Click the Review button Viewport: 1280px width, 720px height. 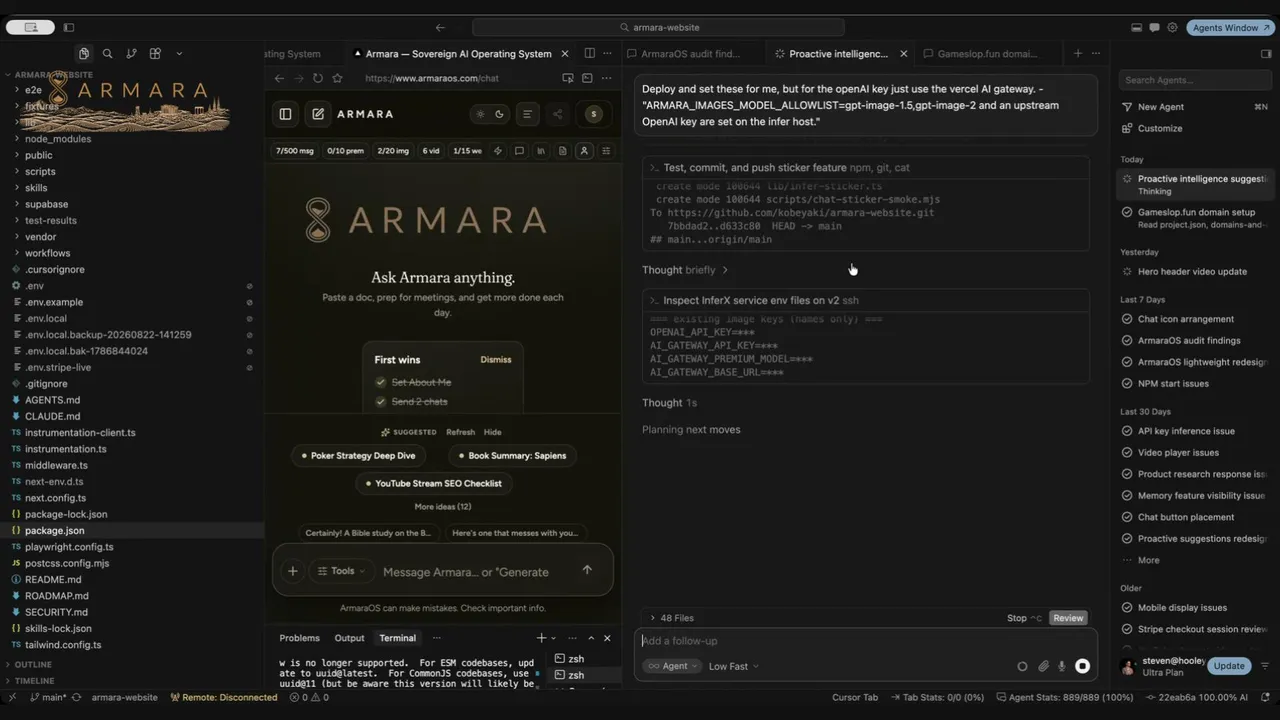click(x=1068, y=618)
